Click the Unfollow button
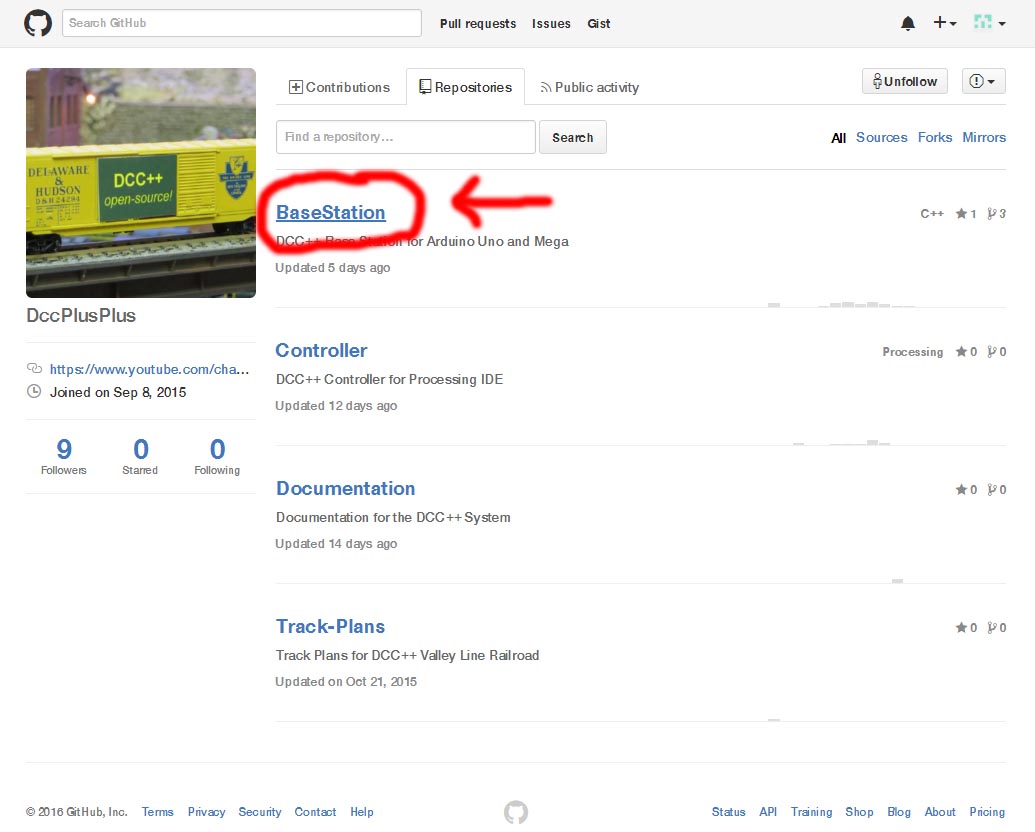 point(904,81)
